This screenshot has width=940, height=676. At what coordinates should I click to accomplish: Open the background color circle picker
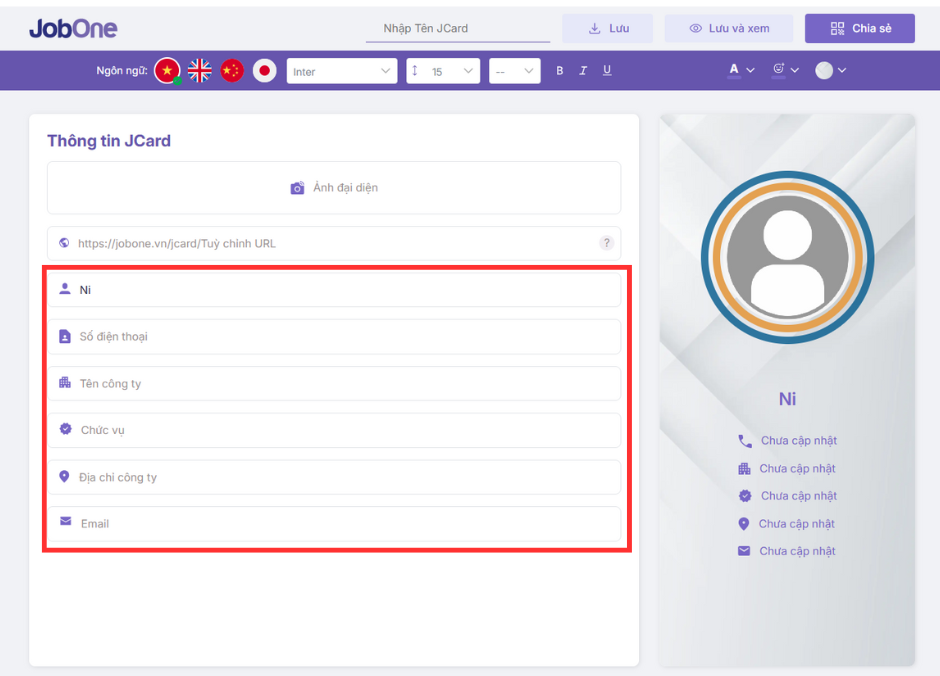pos(830,70)
